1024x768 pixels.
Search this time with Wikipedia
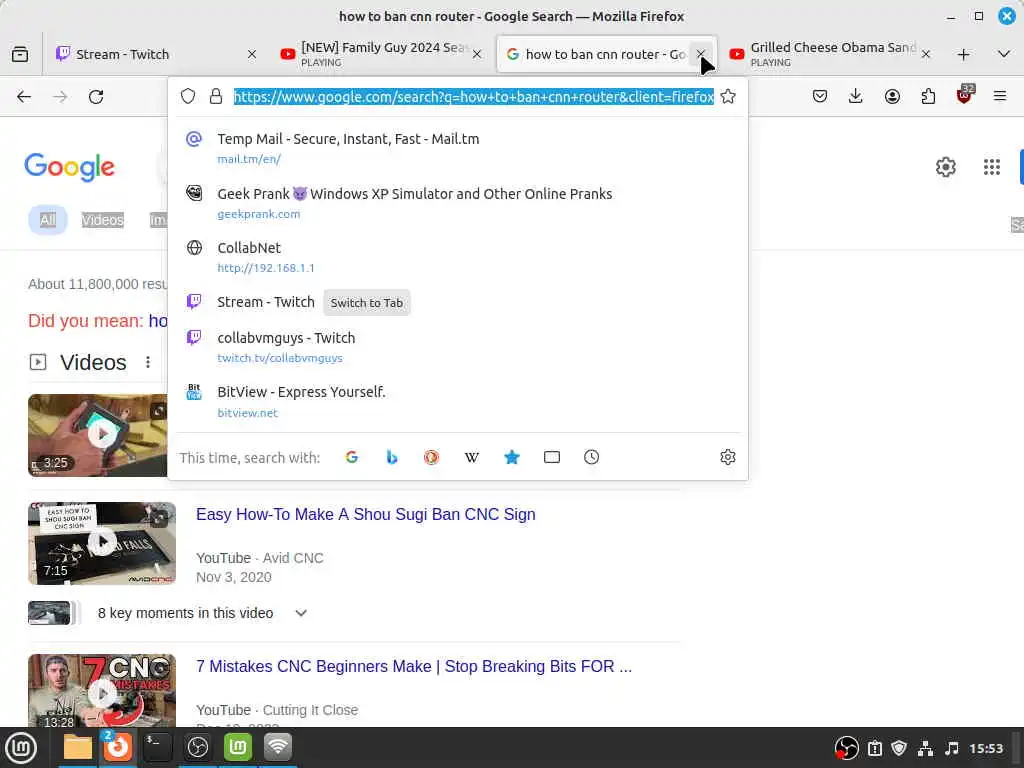pyautogui.click(x=472, y=457)
